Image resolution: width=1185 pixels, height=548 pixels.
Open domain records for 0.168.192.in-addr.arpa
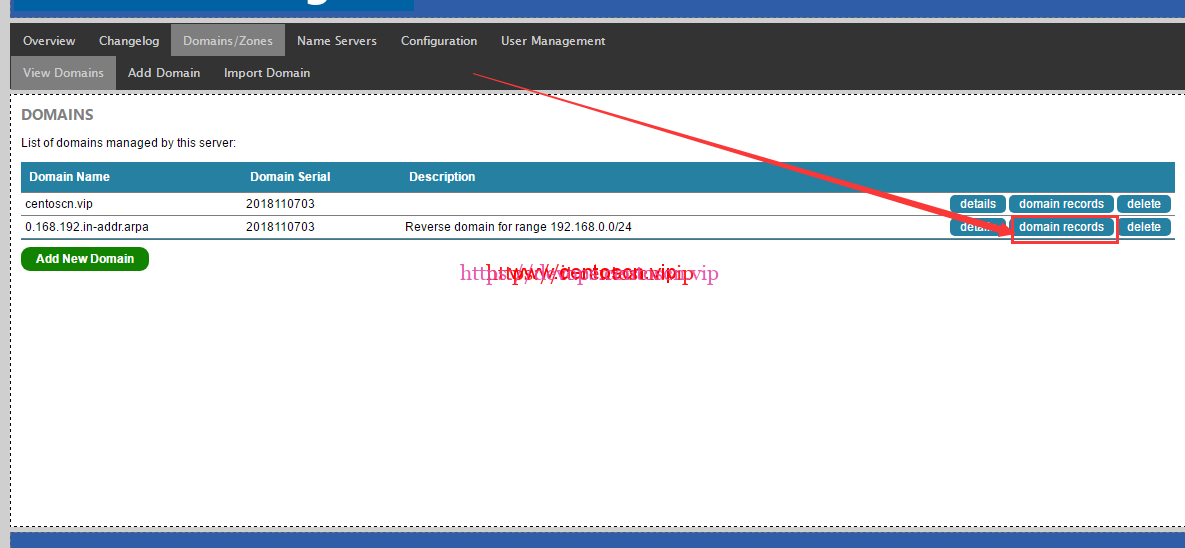click(x=1061, y=227)
